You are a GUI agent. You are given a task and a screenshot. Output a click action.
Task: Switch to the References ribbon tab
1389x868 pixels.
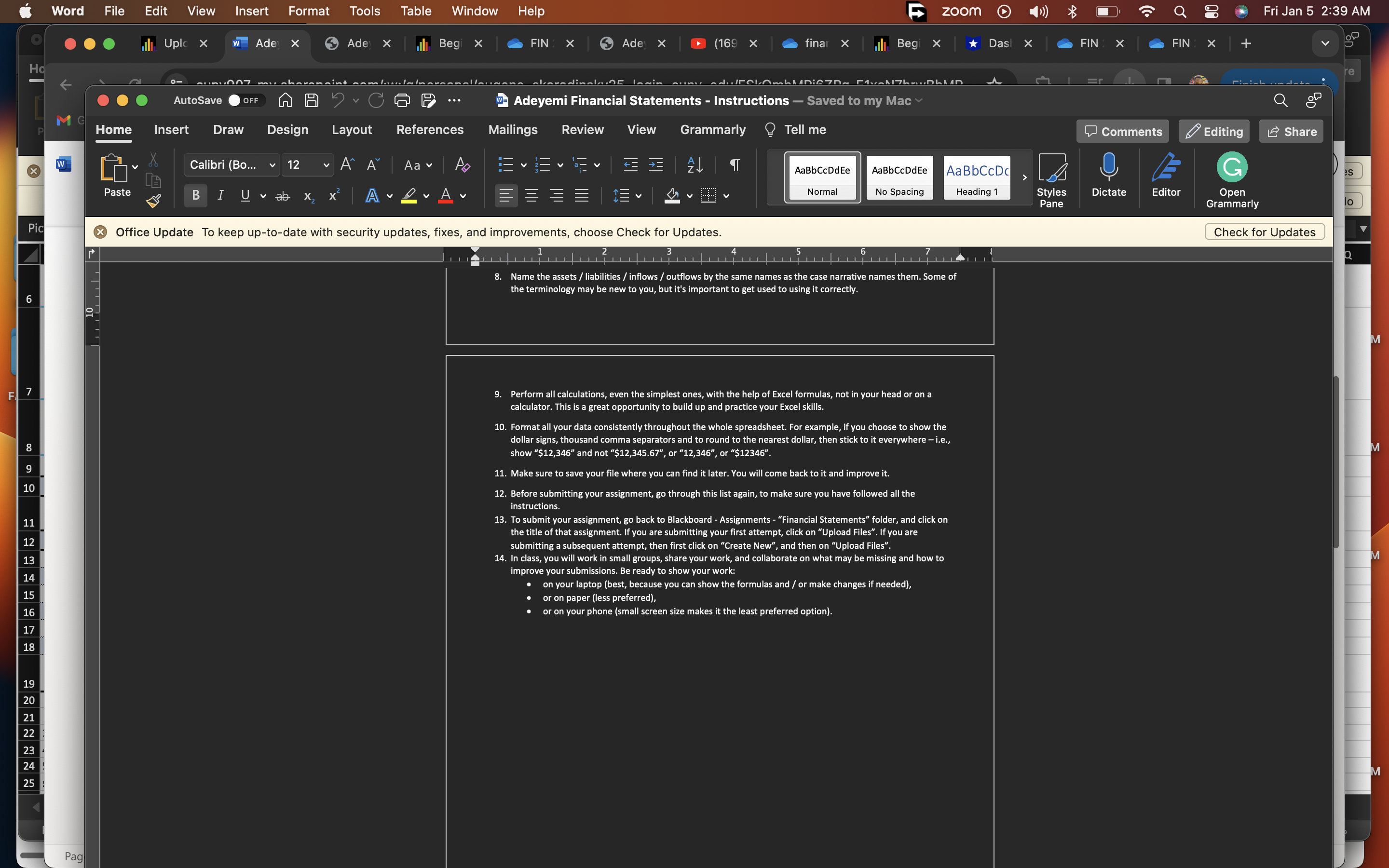[429, 130]
